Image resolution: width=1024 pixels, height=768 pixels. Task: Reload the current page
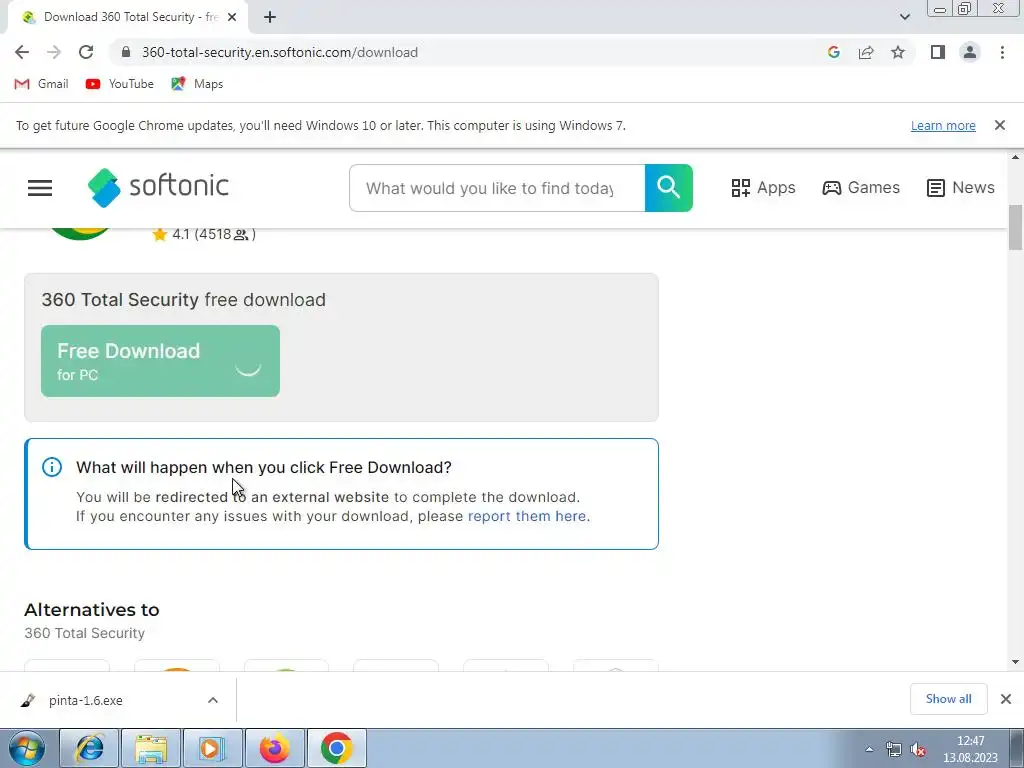(x=86, y=52)
